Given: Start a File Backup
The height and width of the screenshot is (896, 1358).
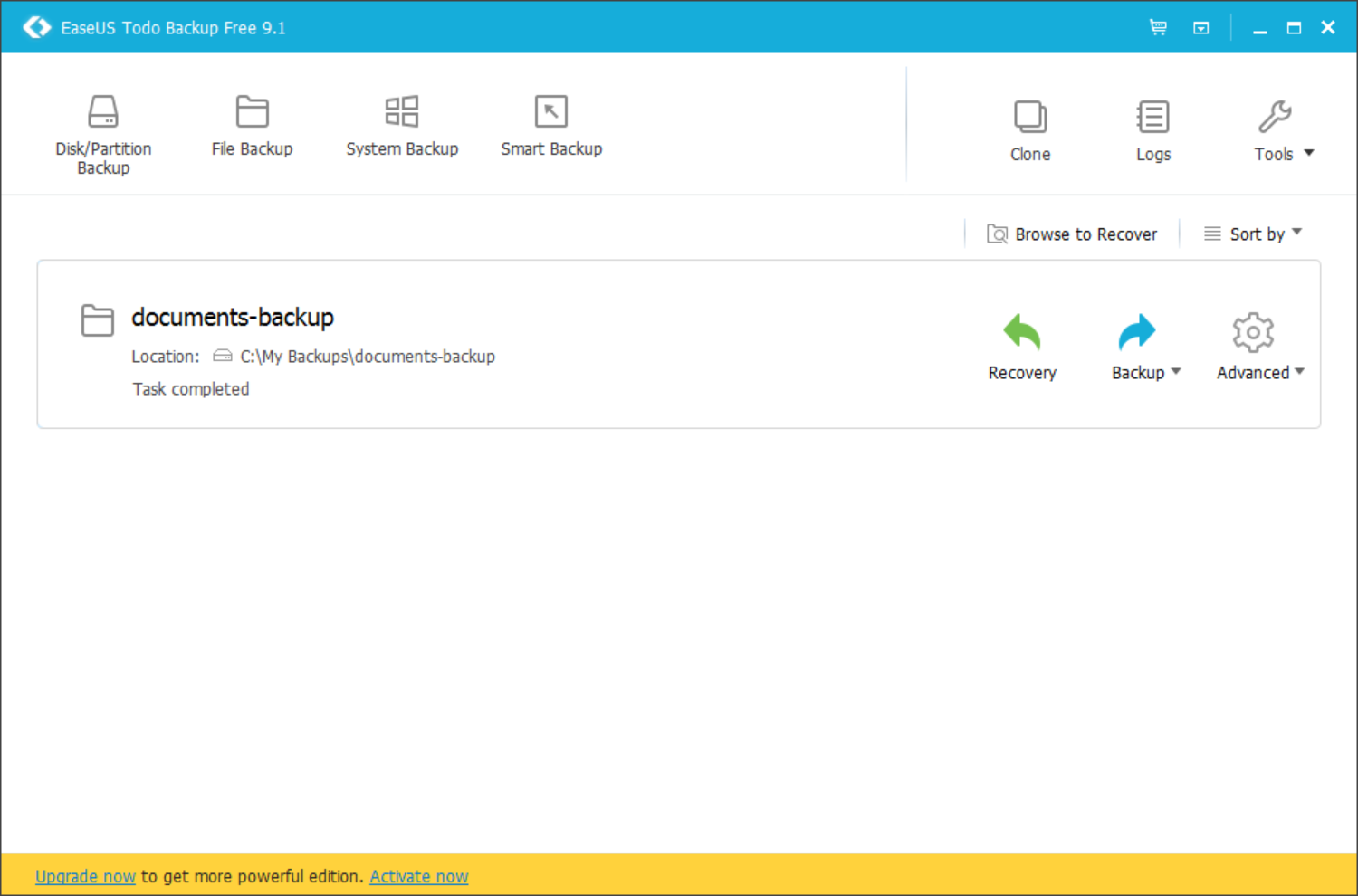Looking at the screenshot, I should click(252, 126).
